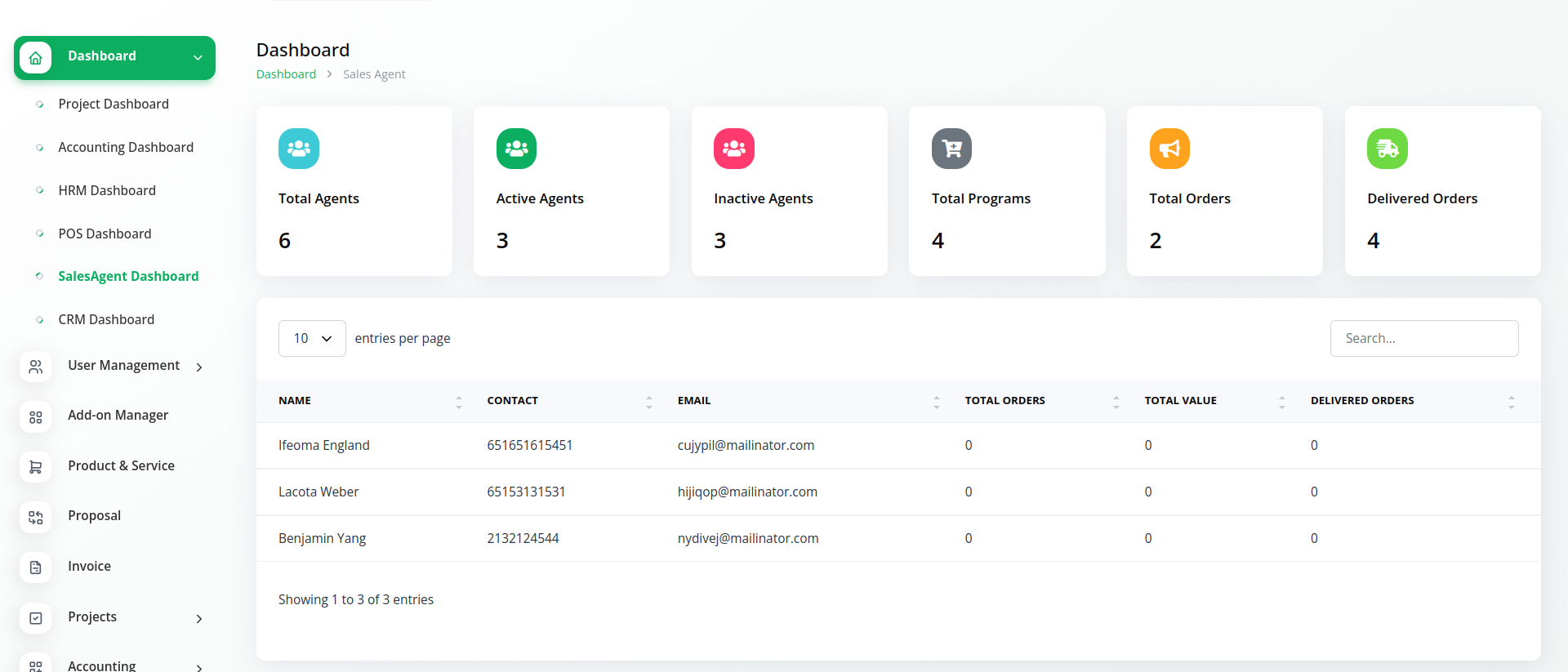The width and height of the screenshot is (1568, 672).
Task: Open the Add-on Manager page
Action: pyautogui.click(x=118, y=416)
